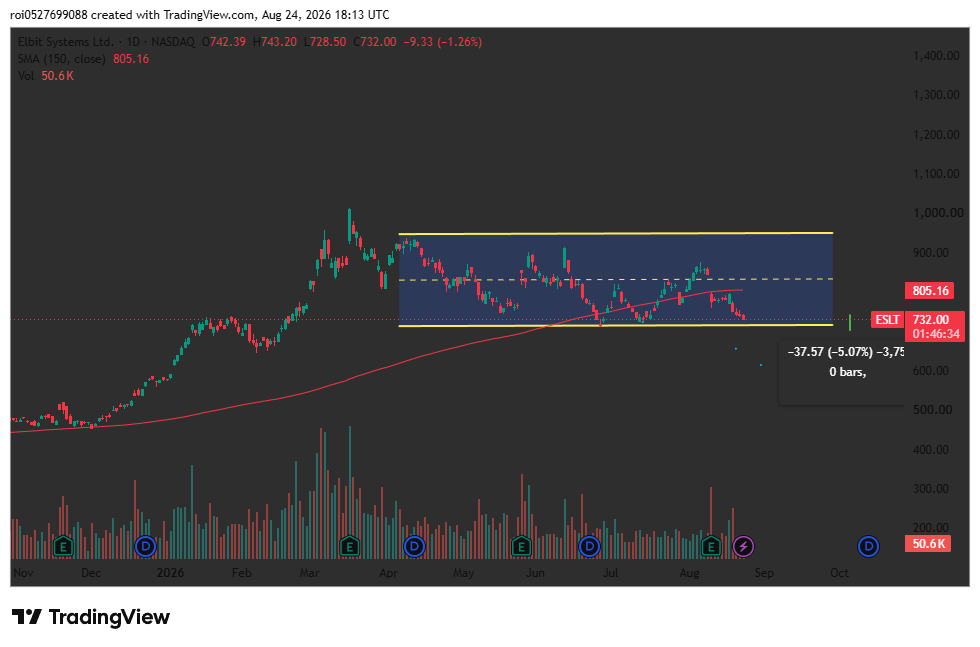Click the green vertical measure line near Oct
Viewport: 980px width, 647px height.
850,323
